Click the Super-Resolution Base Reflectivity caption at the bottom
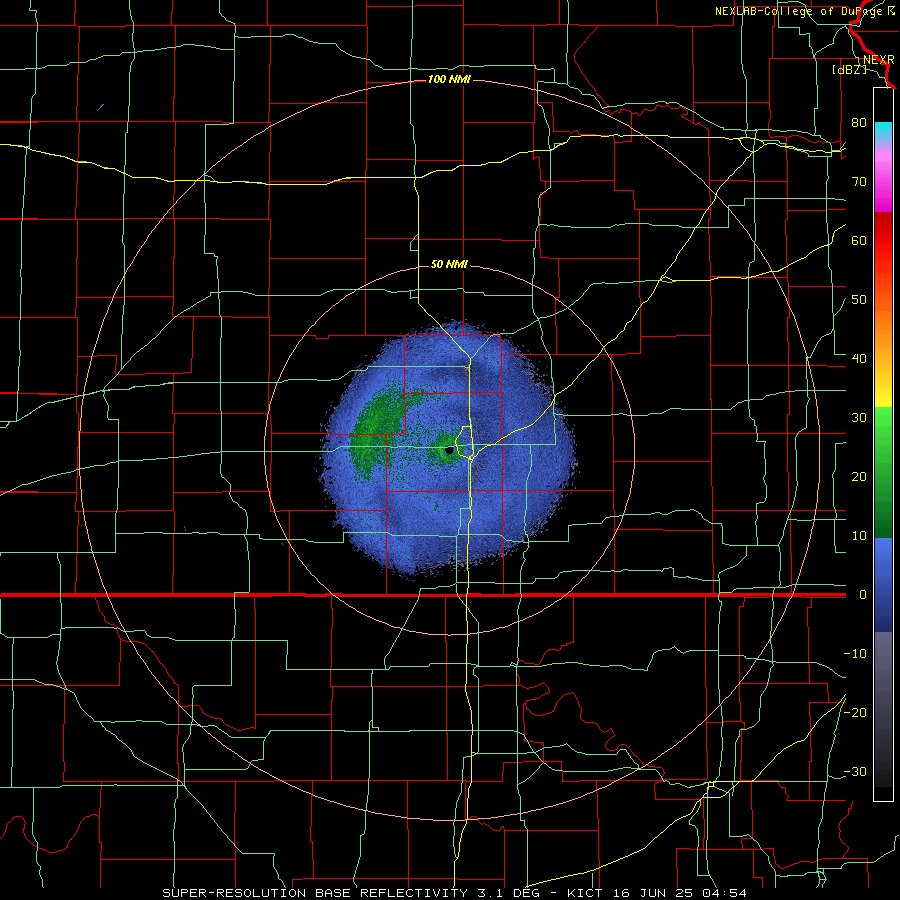Image resolution: width=900 pixels, height=900 pixels. (454, 893)
